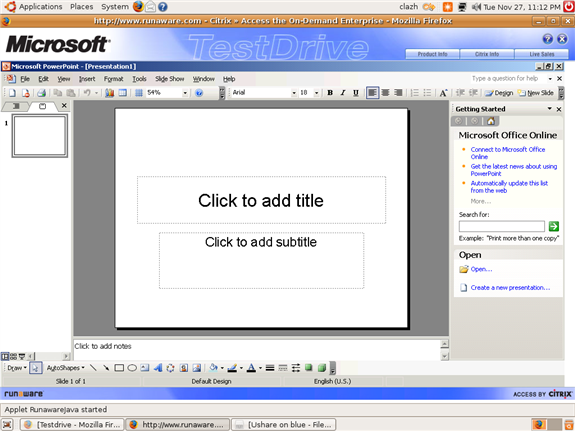Click the Print icon in standard toolbar
Image resolution: width=575 pixels, height=431 pixels.
click(41, 93)
